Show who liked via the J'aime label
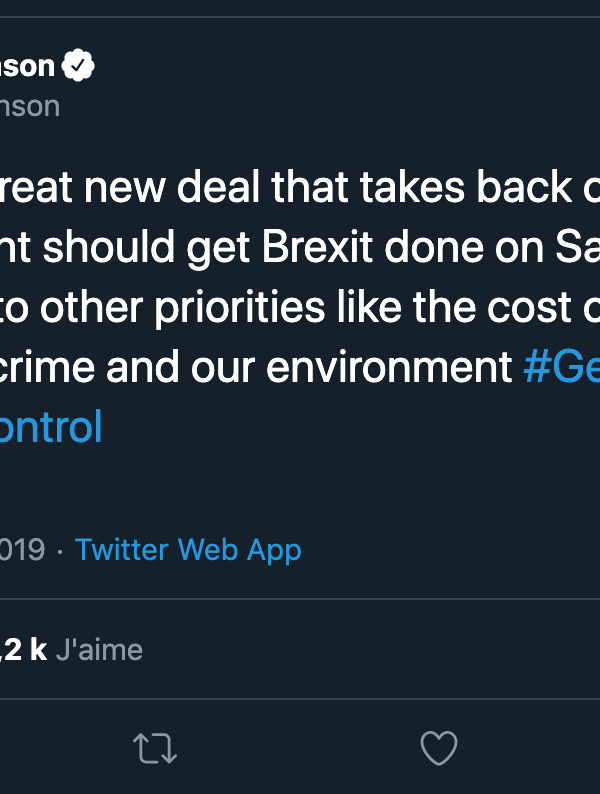Viewport: 600px width, 794px height. click(x=99, y=649)
